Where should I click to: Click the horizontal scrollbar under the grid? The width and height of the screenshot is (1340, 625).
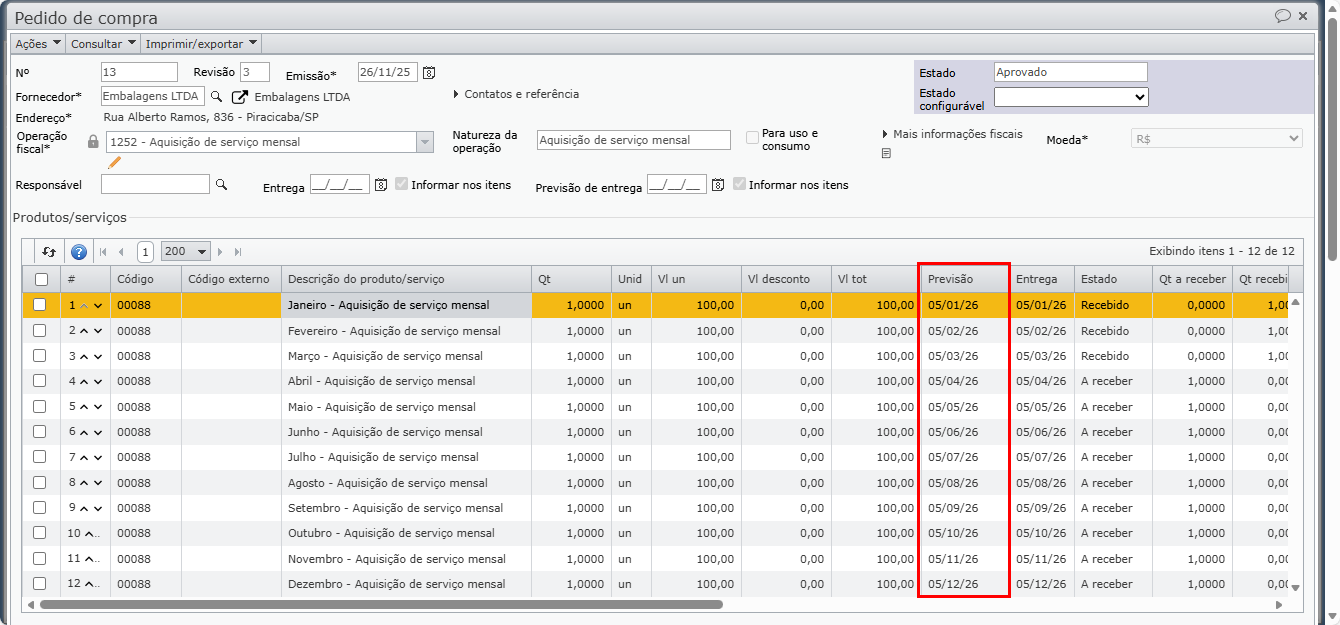tap(380, 604)
